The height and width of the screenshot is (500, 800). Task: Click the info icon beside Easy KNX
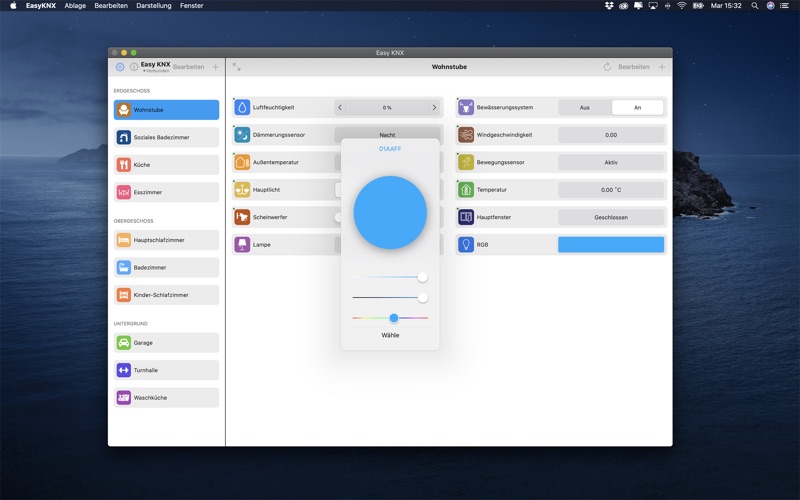(134, 67)
